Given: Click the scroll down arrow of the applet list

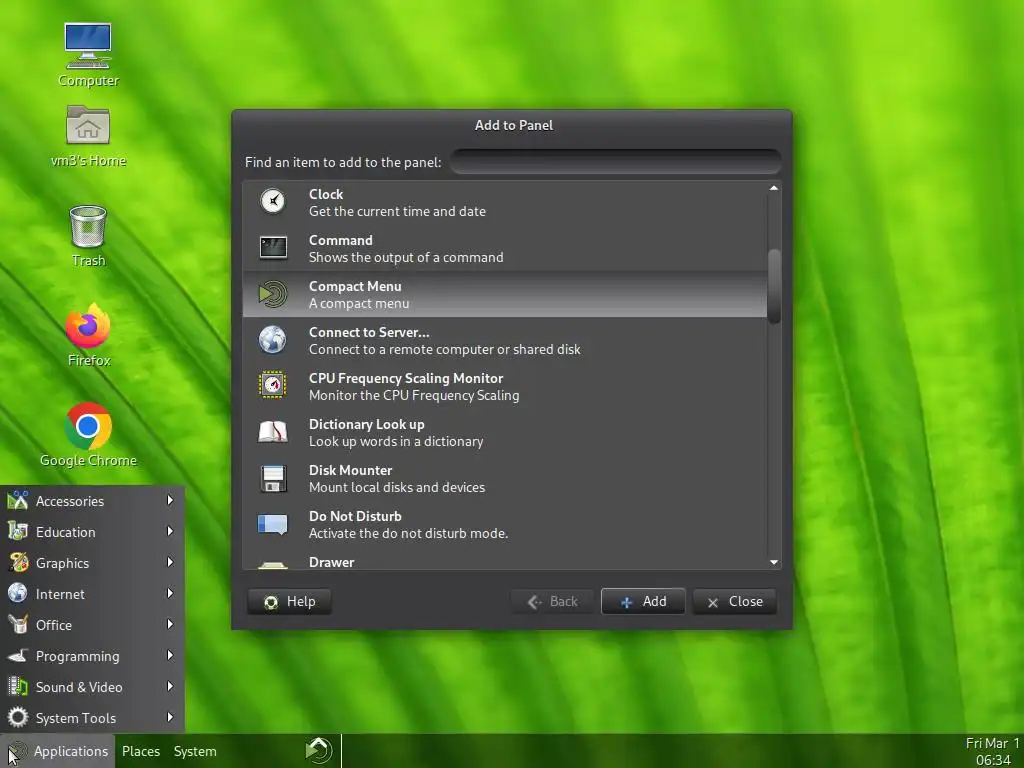Looking at the screenshot, I should point(774,562).
